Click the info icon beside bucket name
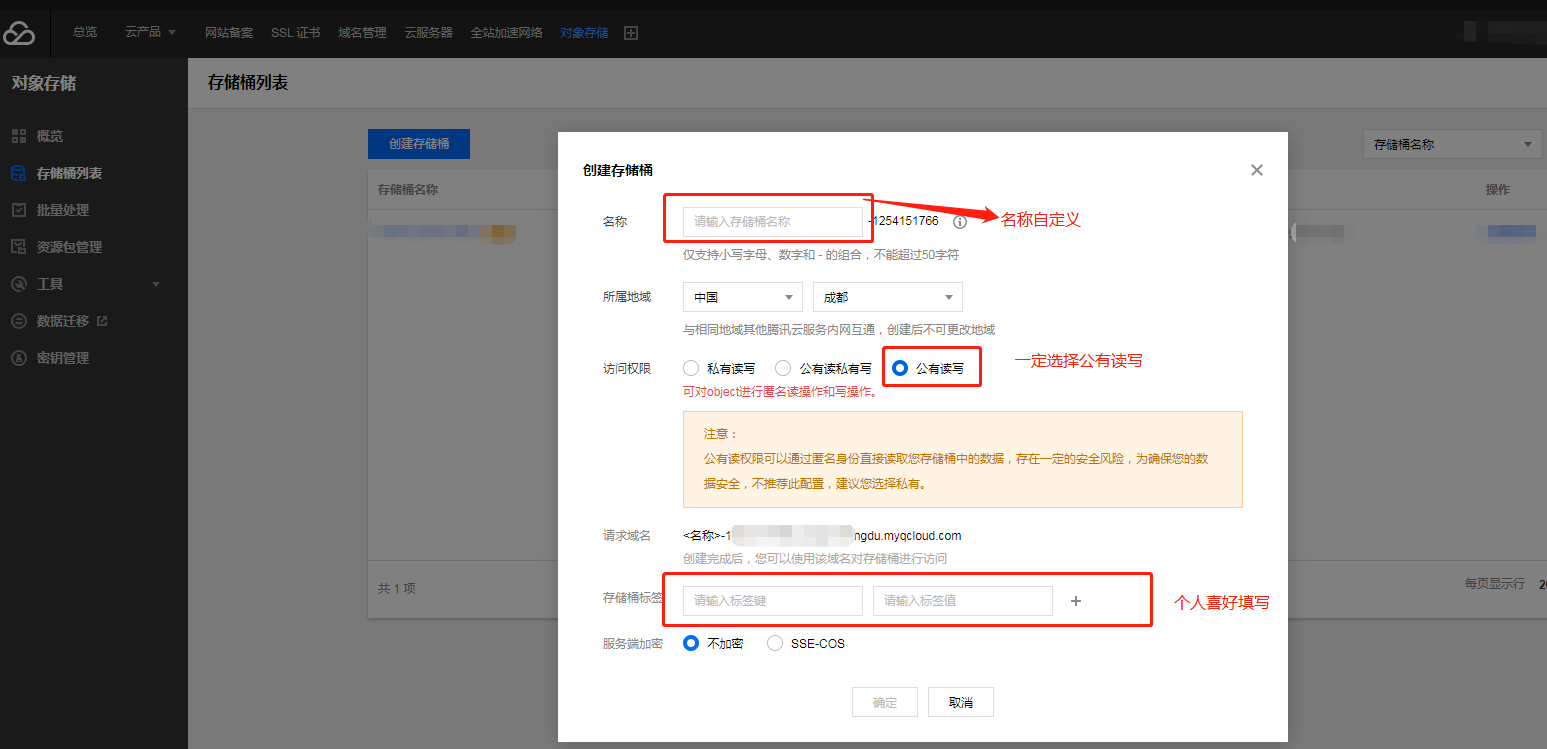 pyautogui.click(x=960, y=222)
